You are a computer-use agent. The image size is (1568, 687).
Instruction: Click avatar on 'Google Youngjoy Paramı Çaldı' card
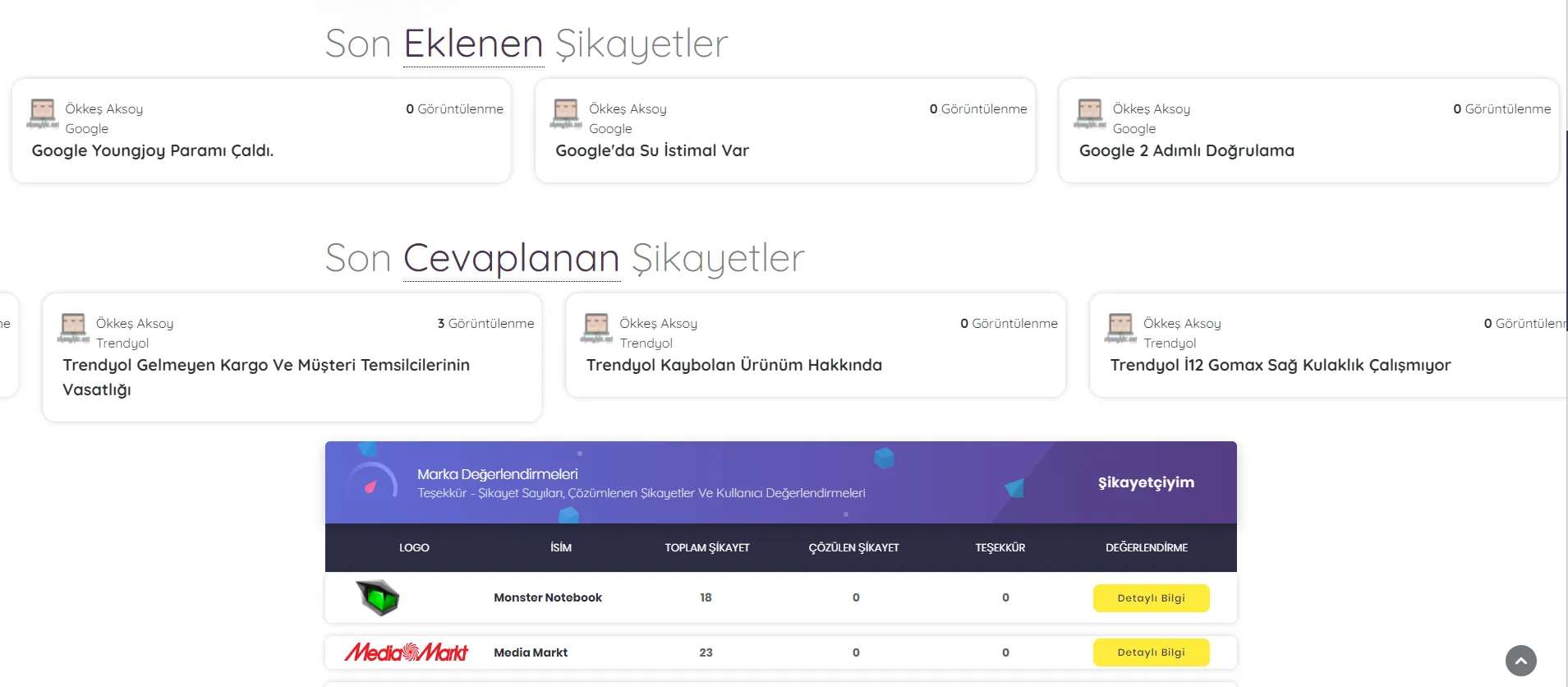click(x=42, y=113)
